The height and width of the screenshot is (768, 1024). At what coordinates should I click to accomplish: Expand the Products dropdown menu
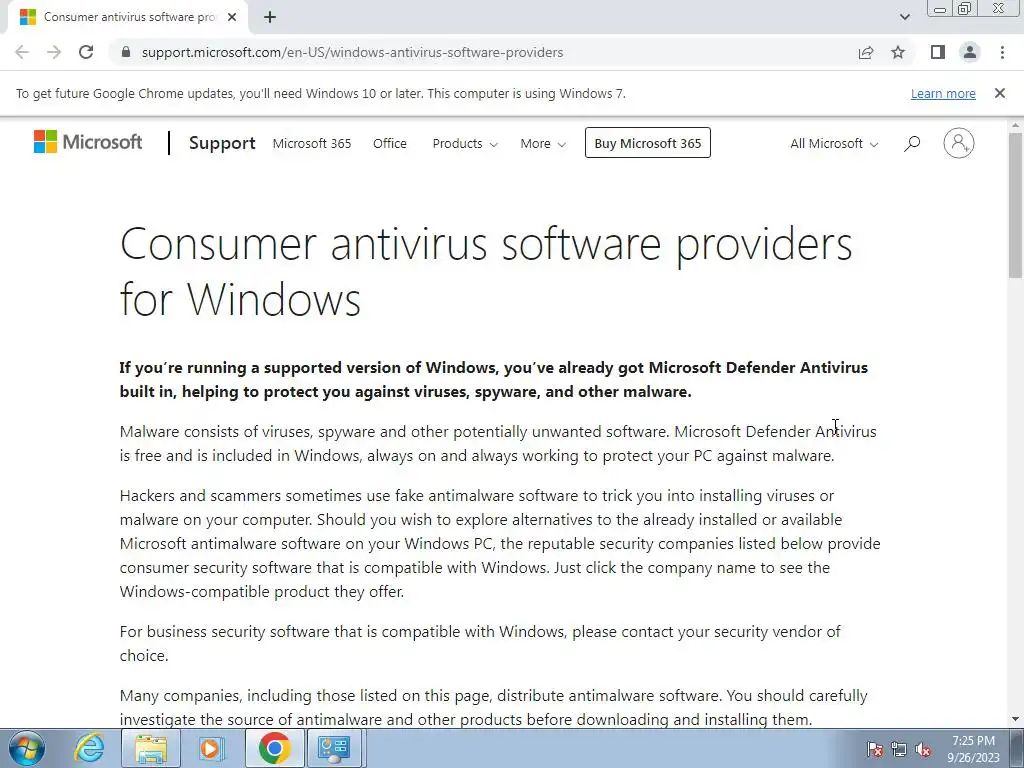click(x=465, y=144)
